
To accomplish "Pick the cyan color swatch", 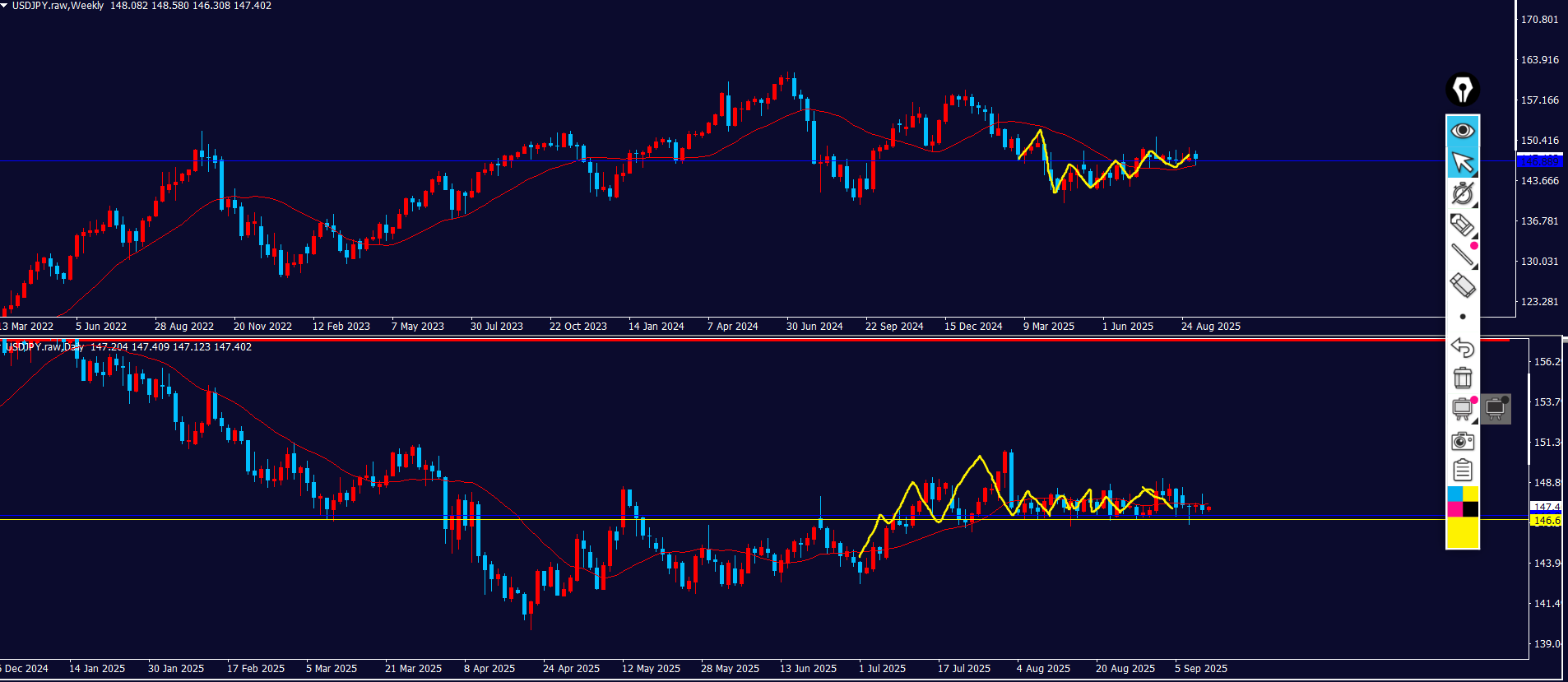I will tap(1454, 494).
